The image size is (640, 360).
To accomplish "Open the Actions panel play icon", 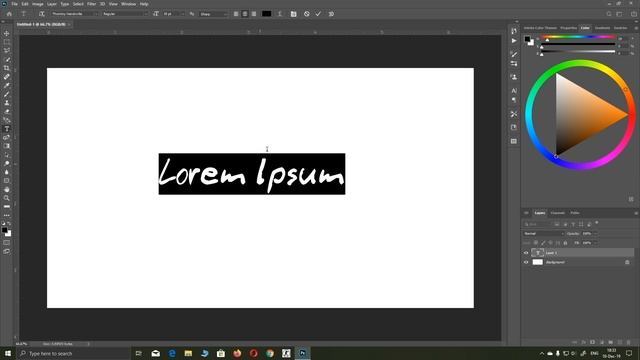I will click(514, 41).
